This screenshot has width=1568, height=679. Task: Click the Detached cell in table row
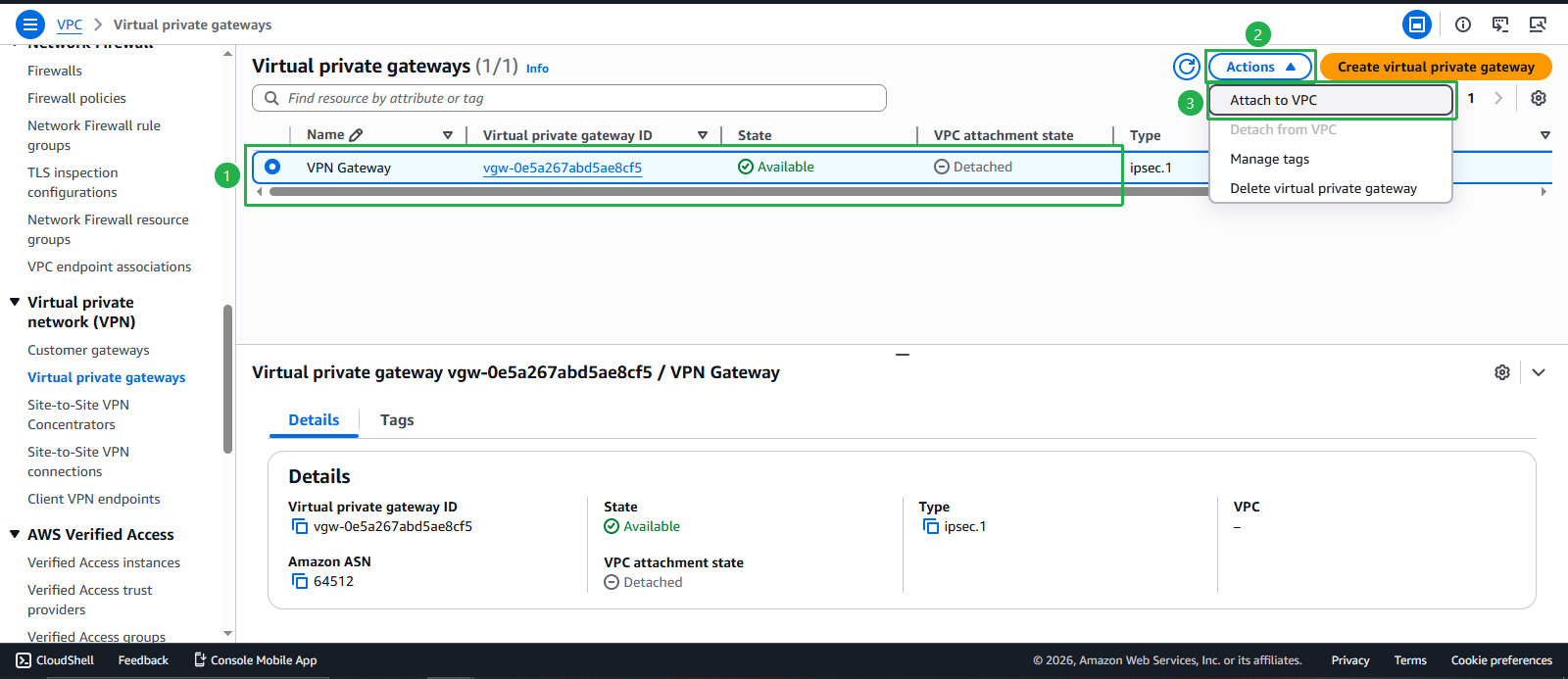pos(973,167)
